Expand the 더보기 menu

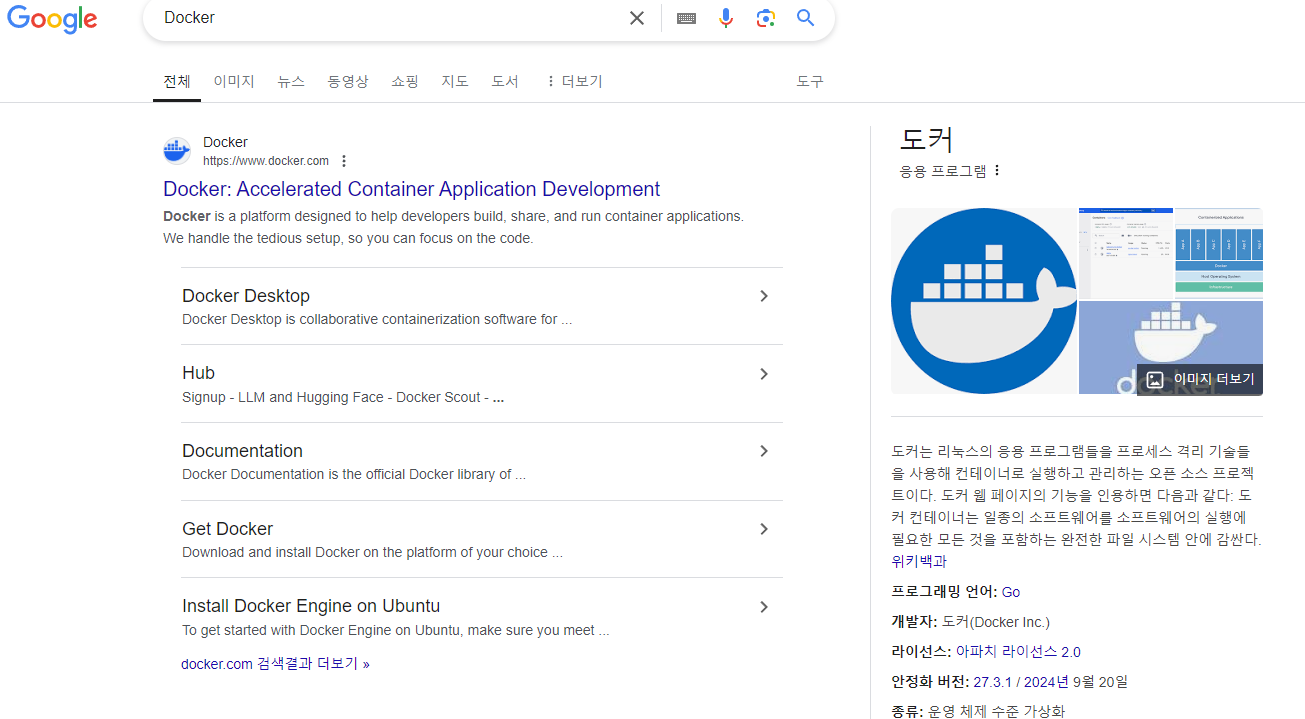point(574,81)
